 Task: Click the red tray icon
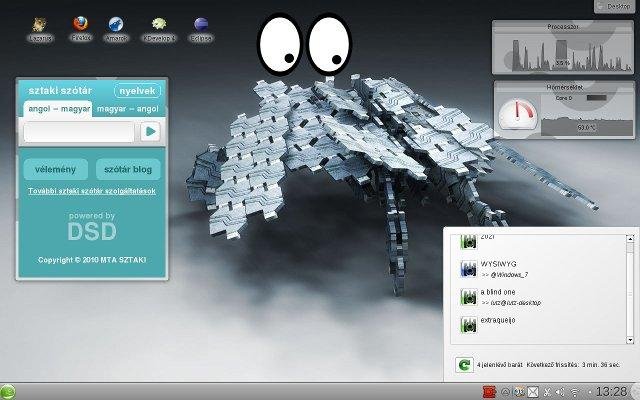489,392
